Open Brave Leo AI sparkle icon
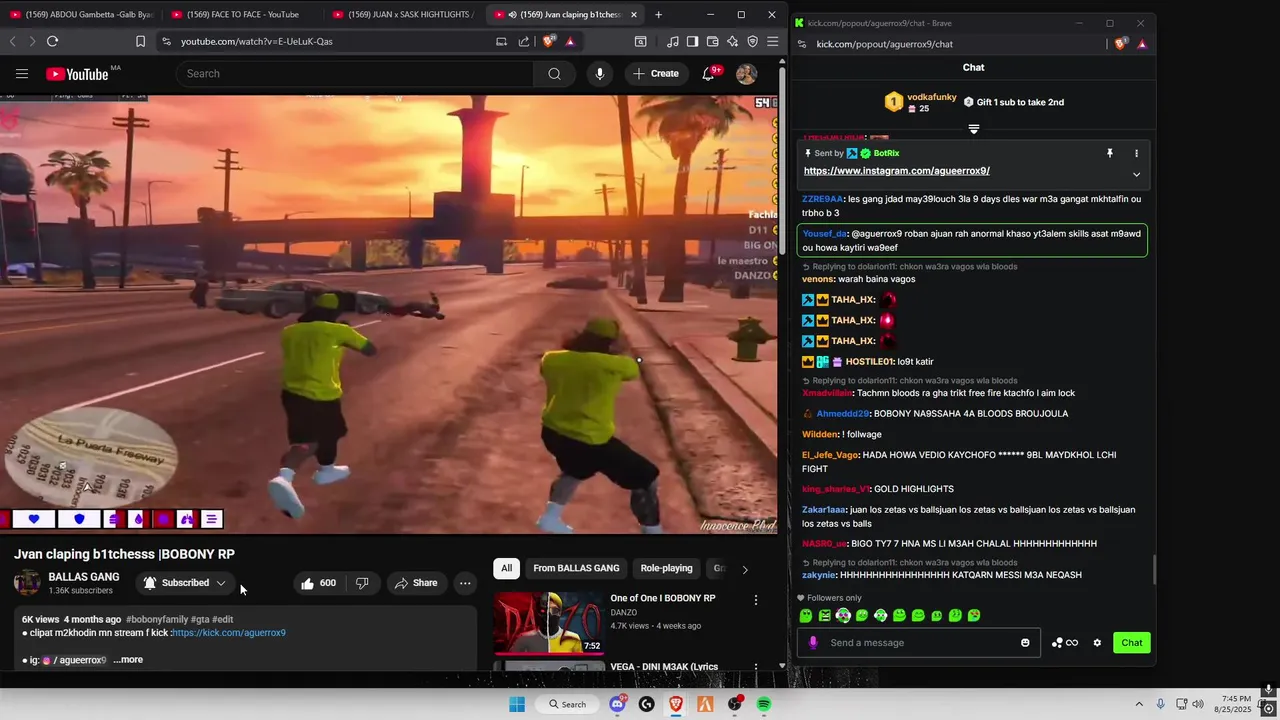Image resolution: width=1280 pixels, height=720 pixels. pos(732,41)
